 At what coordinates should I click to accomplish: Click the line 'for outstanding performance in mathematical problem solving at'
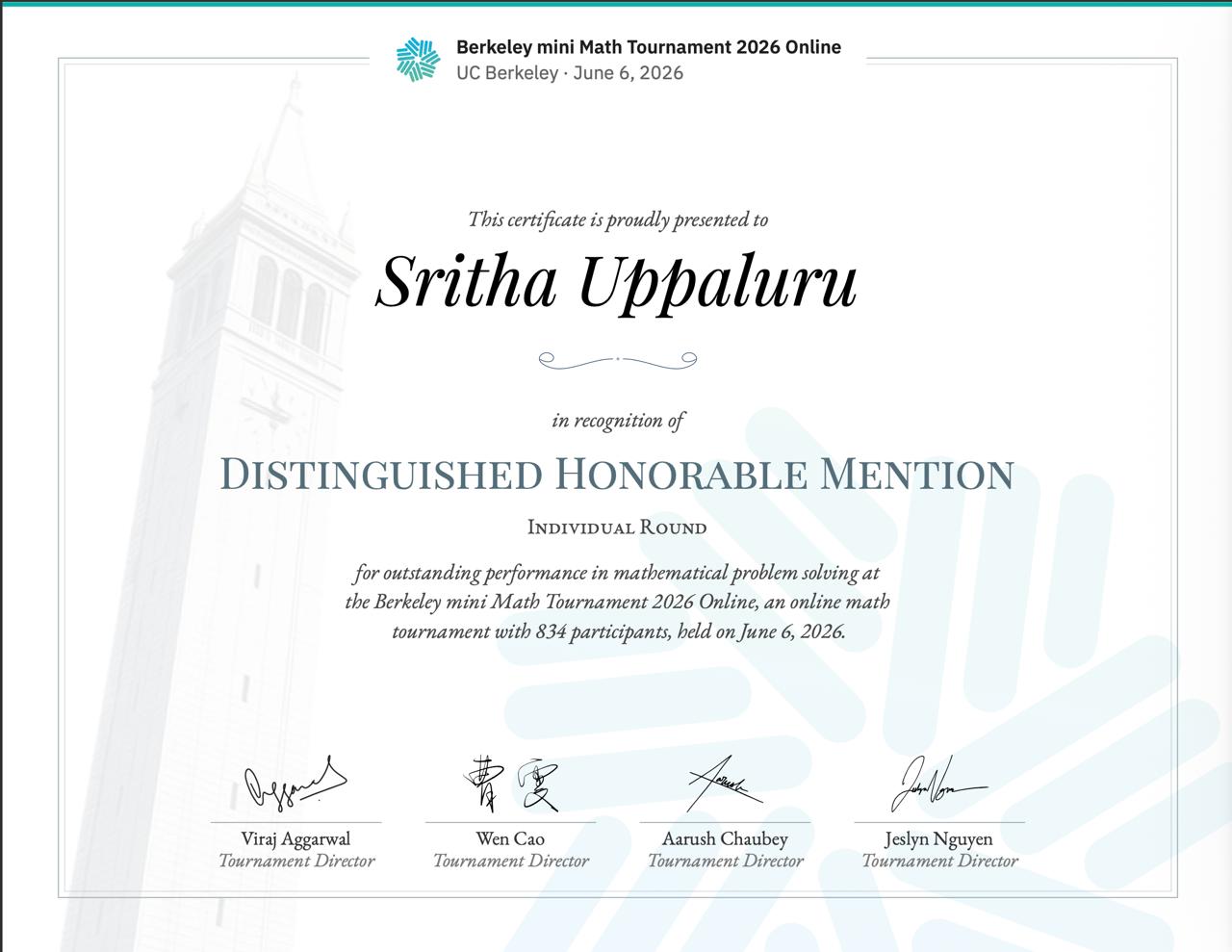(617, 573)
